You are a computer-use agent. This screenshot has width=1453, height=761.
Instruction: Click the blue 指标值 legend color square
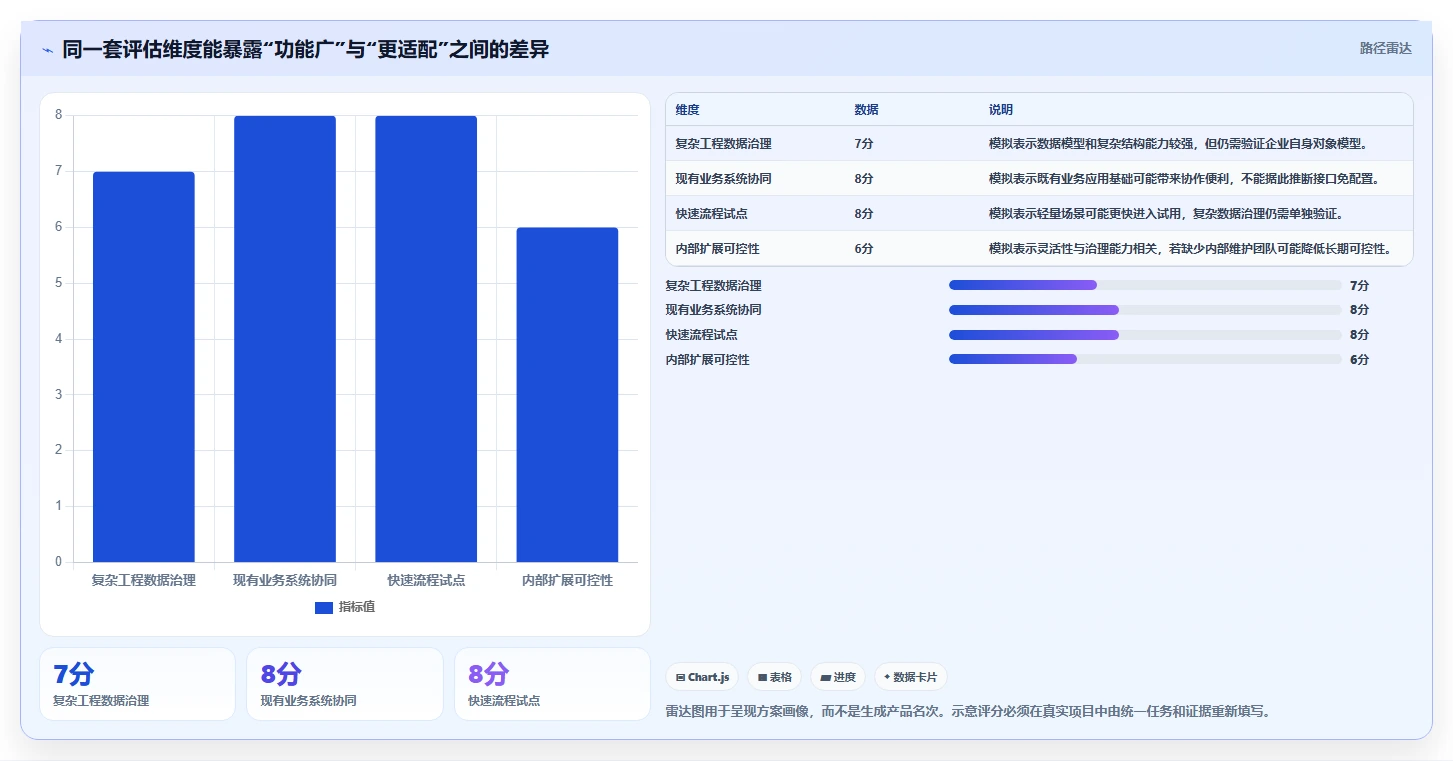point(324,607)
